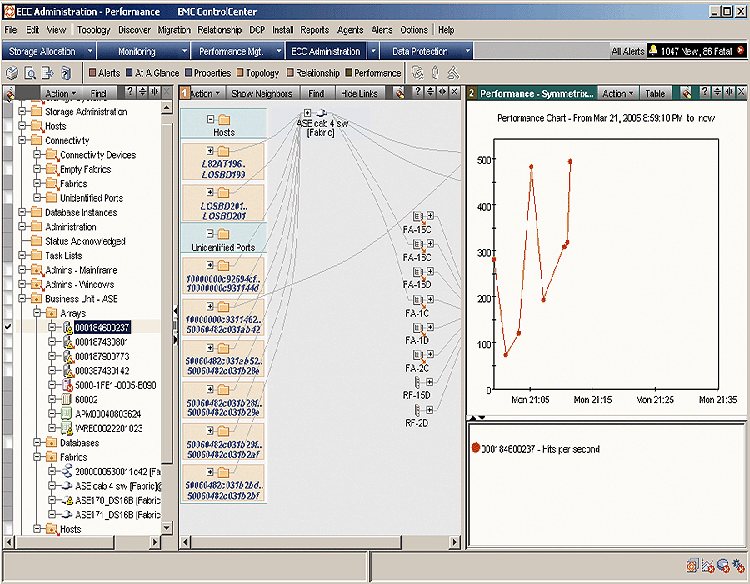Viewport: 750px width, 584px height.
Task: Click the bell icon in alert counter
Action: (x=653, y=50)
